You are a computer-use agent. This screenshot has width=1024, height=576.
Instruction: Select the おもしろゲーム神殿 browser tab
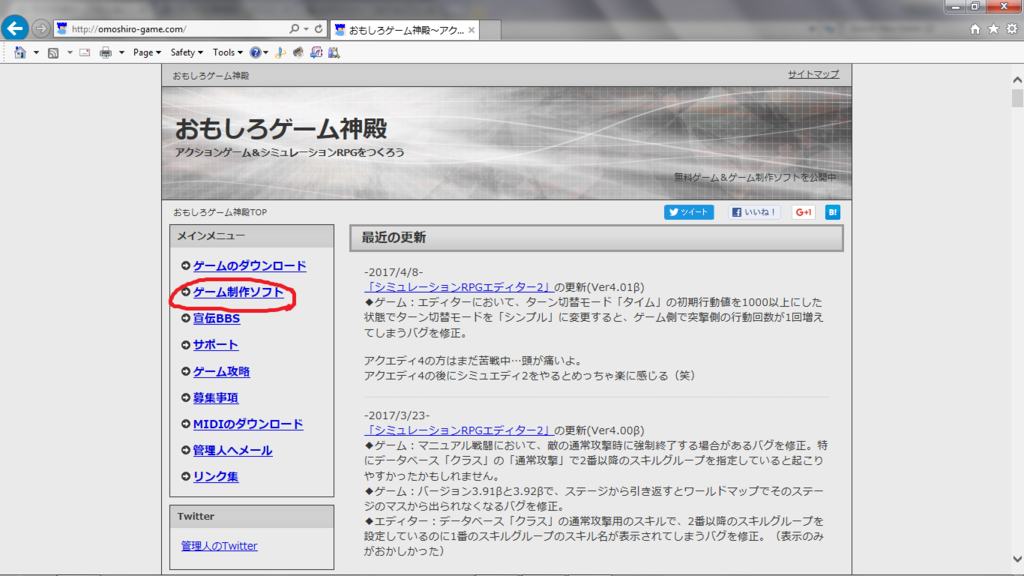click(x=405, y=30)
